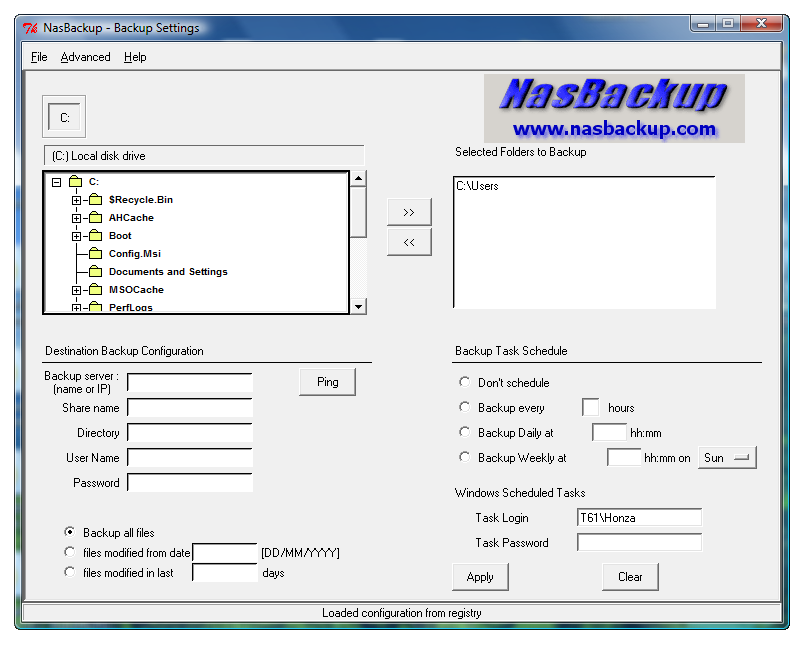
Task: Click the Loaded configuration from registry status
Action: [402, 612]
